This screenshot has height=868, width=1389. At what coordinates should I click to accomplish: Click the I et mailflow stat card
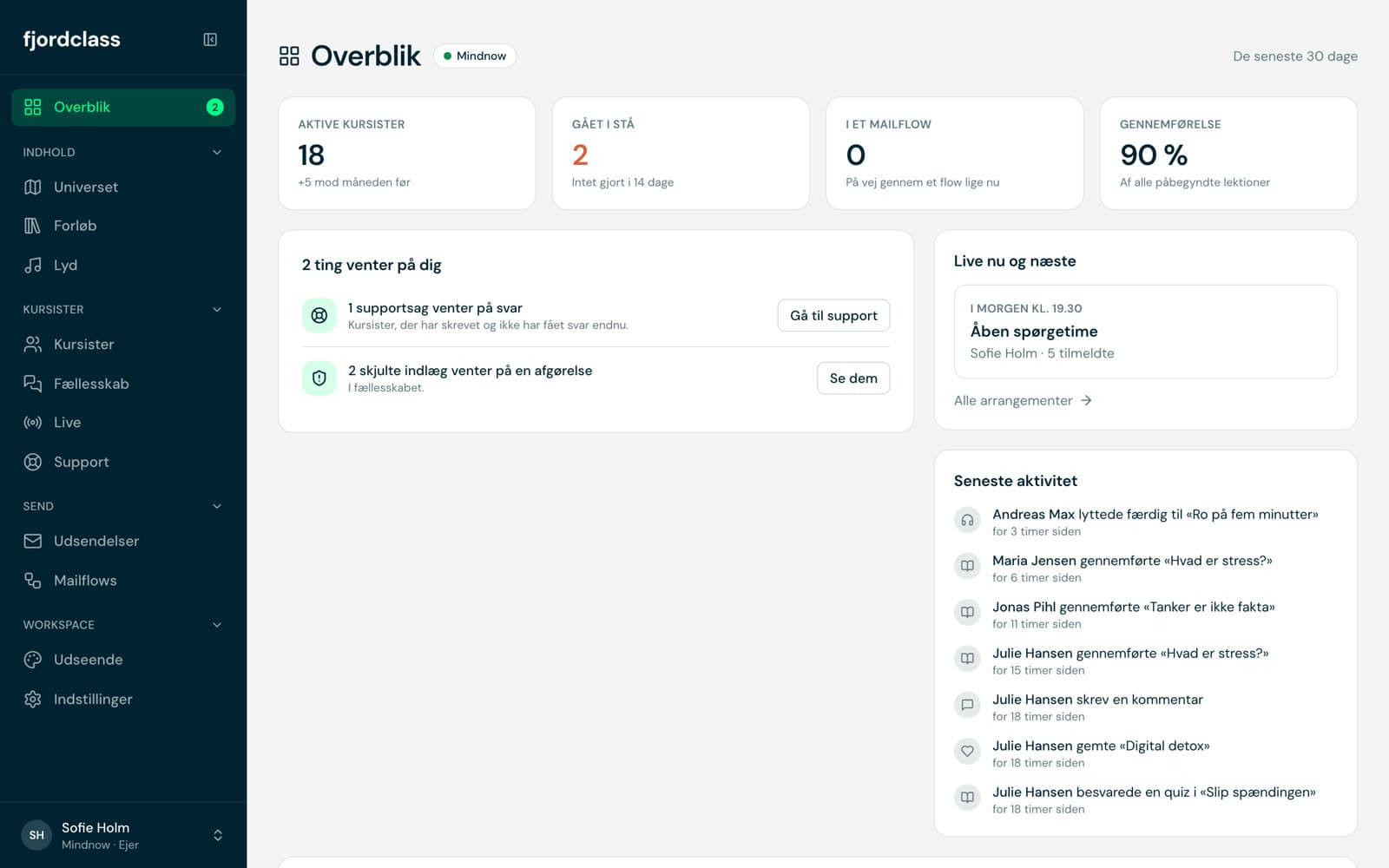[954, 153]
